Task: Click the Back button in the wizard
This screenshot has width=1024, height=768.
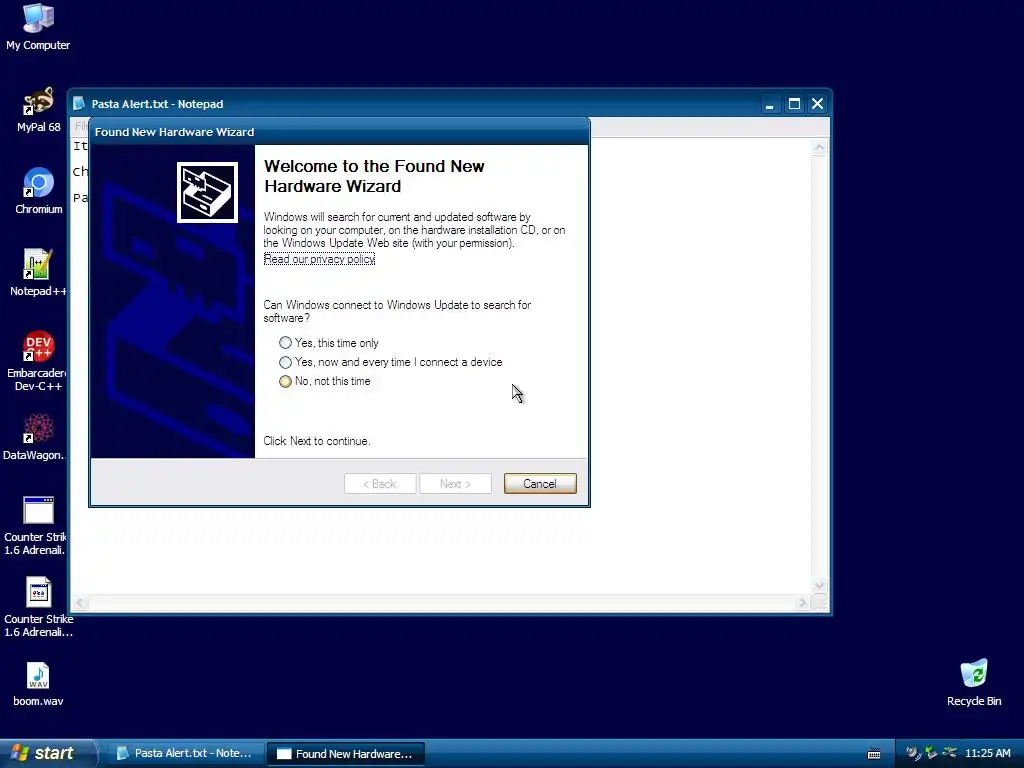Action: 380,484
